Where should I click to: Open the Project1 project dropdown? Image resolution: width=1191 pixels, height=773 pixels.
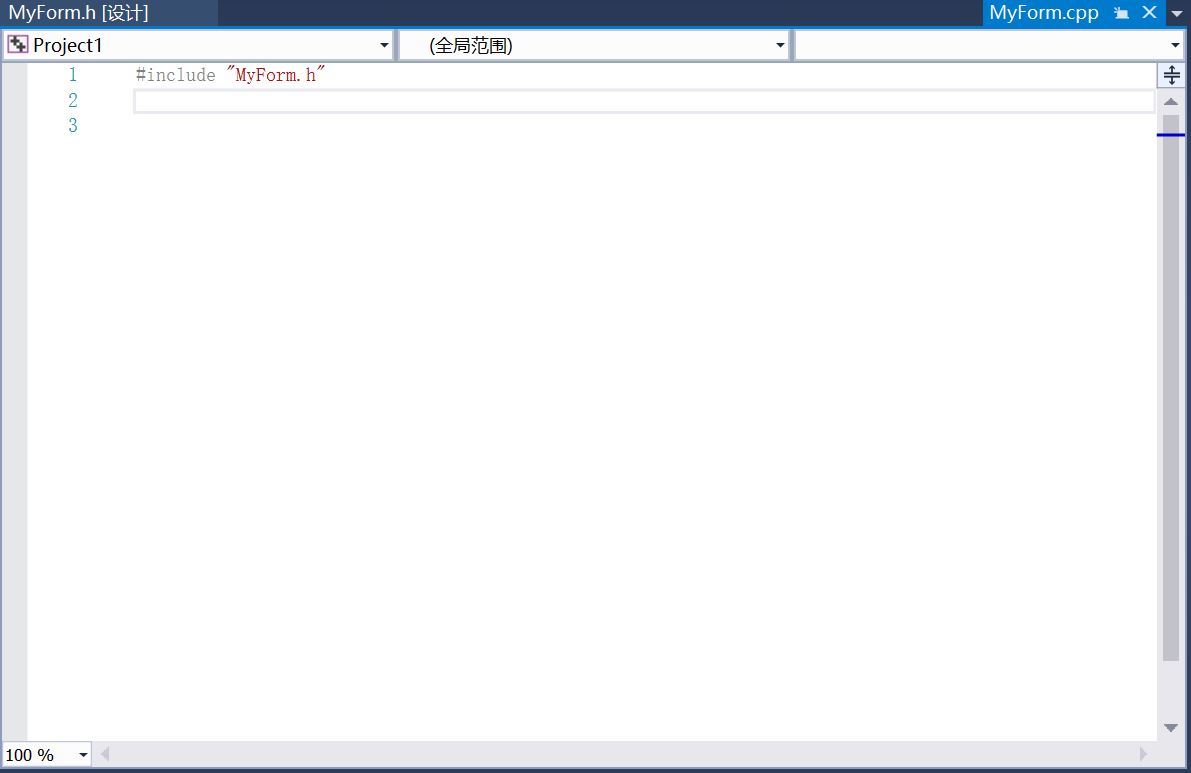tap(383, 45)
